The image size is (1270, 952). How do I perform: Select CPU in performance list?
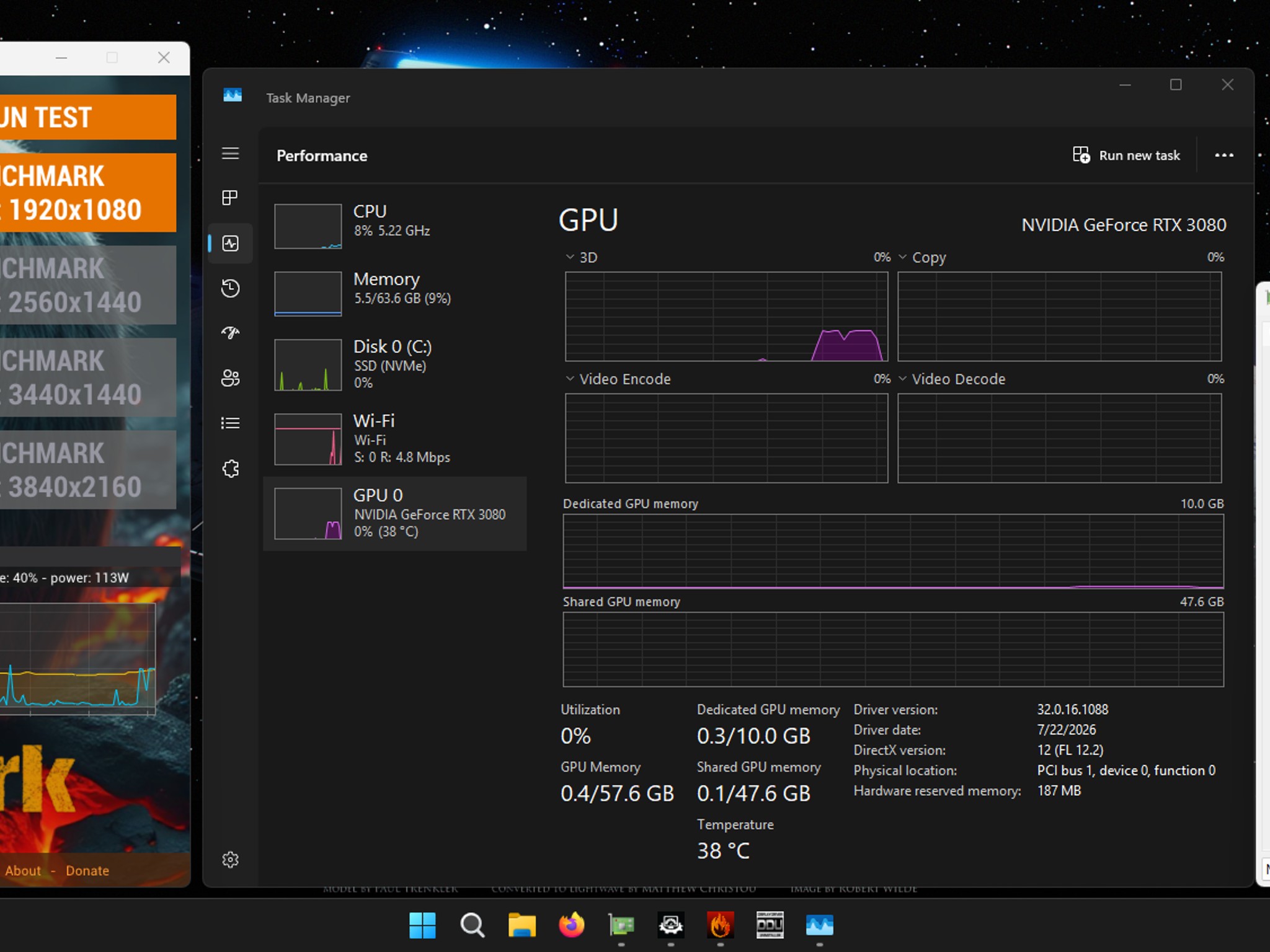tap(394, 226)
